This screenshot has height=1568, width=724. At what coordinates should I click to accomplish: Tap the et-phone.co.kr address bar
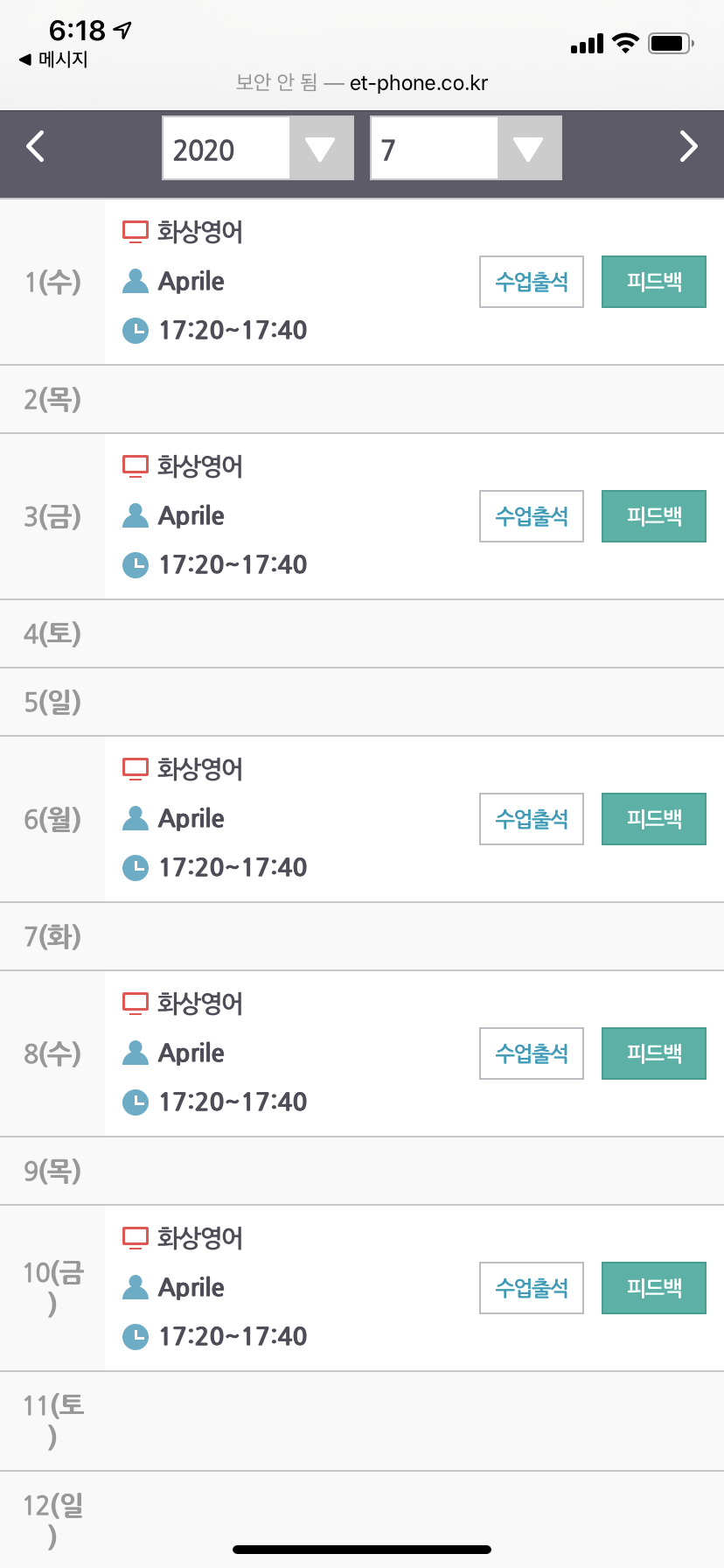[x=362, y=83]
